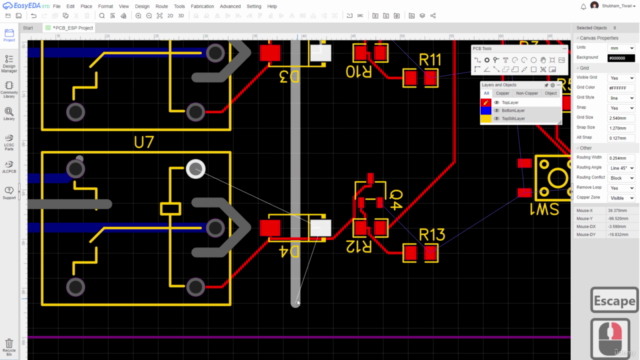Toggle TopLayer visibility eye
Image resolution: width=640 pixels, height=360 pixels.
497,102
